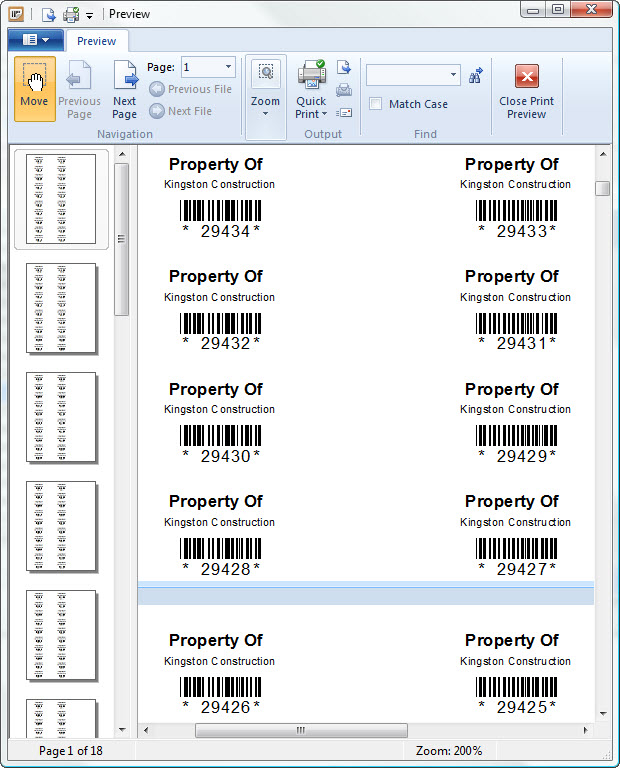Image resolution: width=620 pixels, height=768 pixels.
Task: Click the send email icon in Output
Action: (x=344, y=113)
